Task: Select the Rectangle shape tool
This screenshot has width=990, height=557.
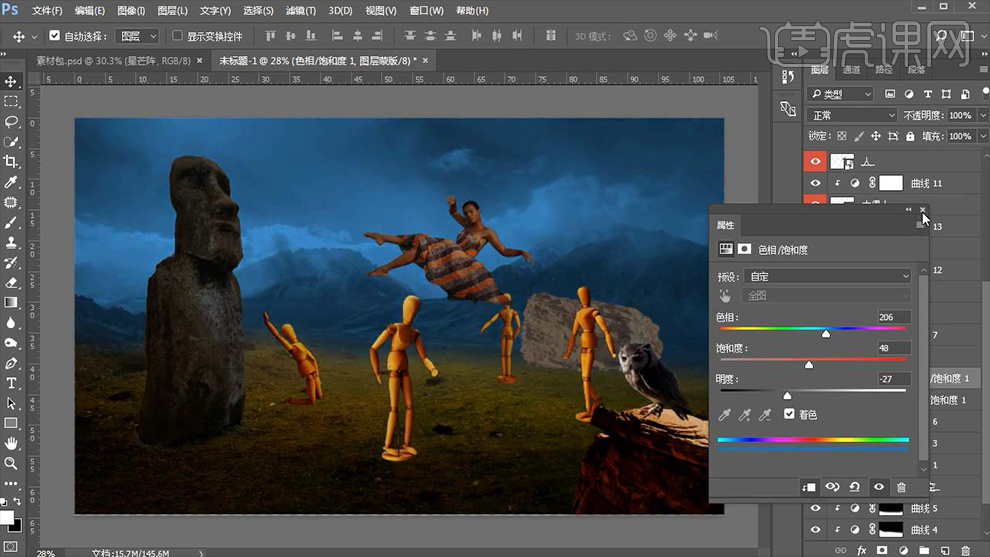Action: (11, 423)
